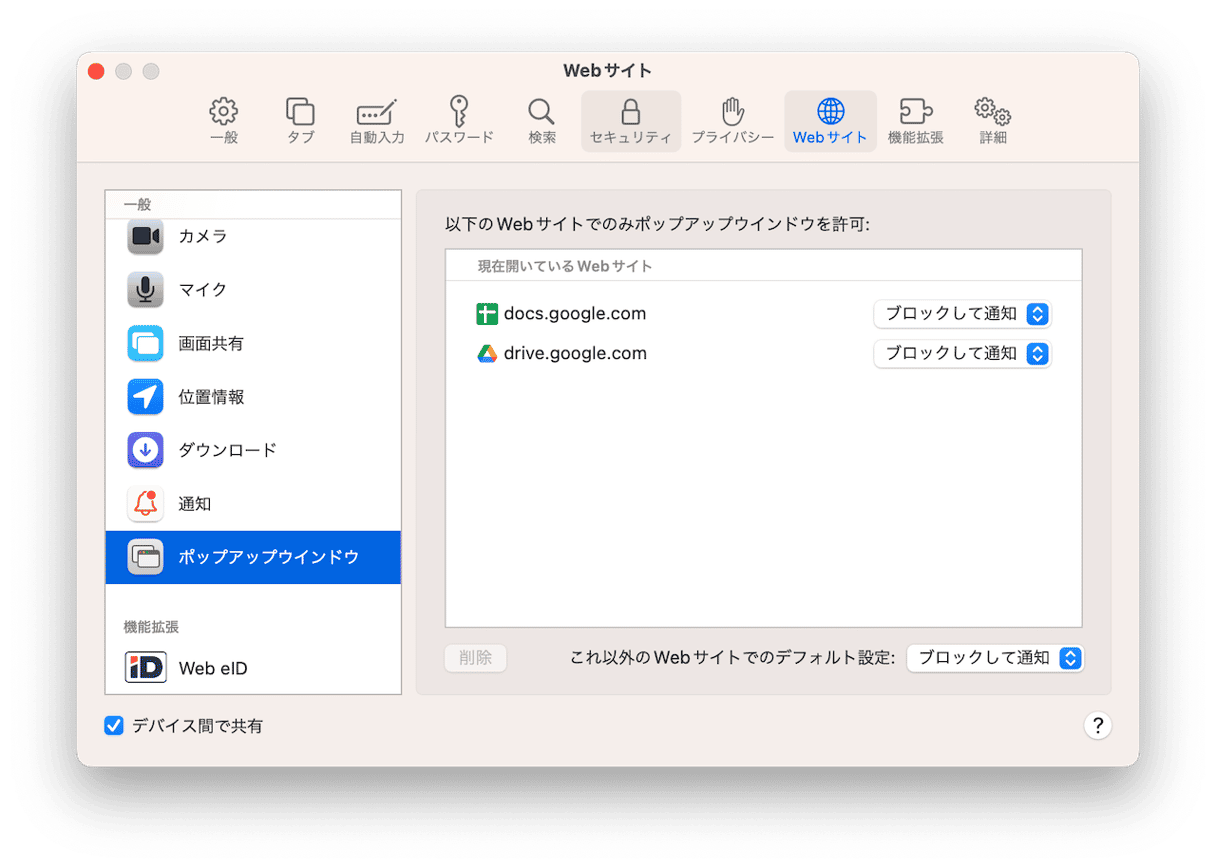Click the help question mark button
This screenshot has width=1216, height=868.
tap(1097, 726)
